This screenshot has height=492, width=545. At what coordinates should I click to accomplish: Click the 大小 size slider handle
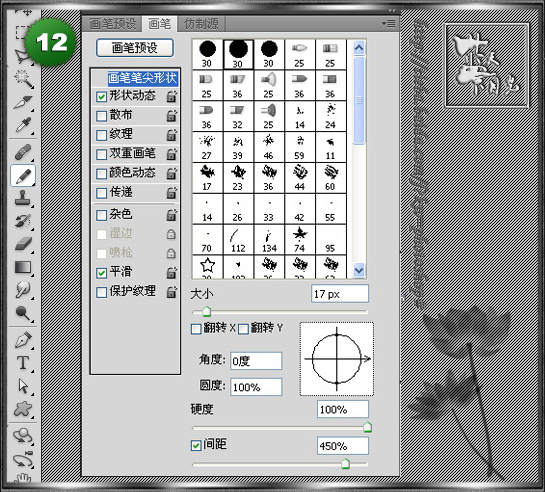[x=206, y=311]
